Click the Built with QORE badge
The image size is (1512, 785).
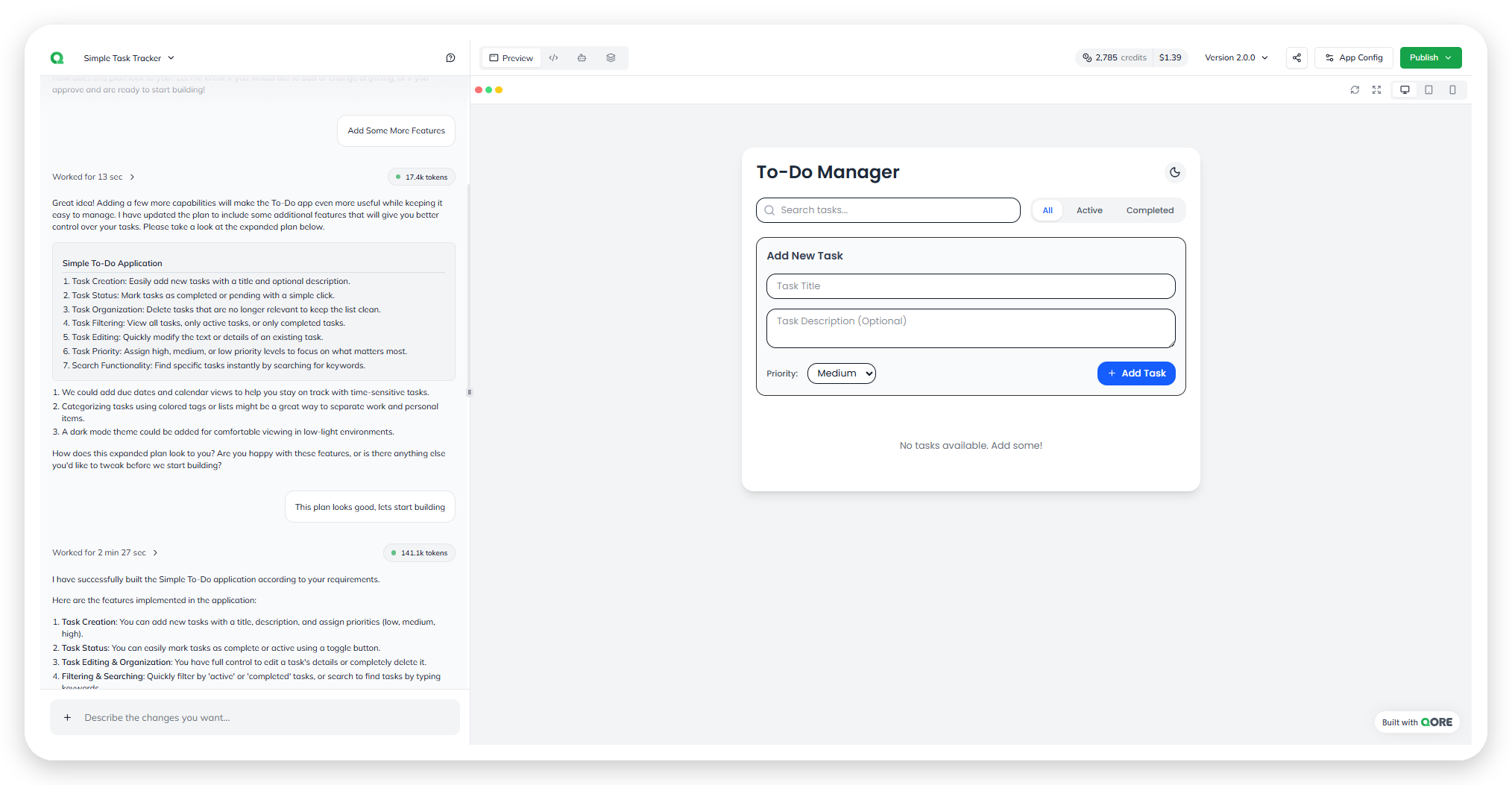click(x=1417, y=722)
